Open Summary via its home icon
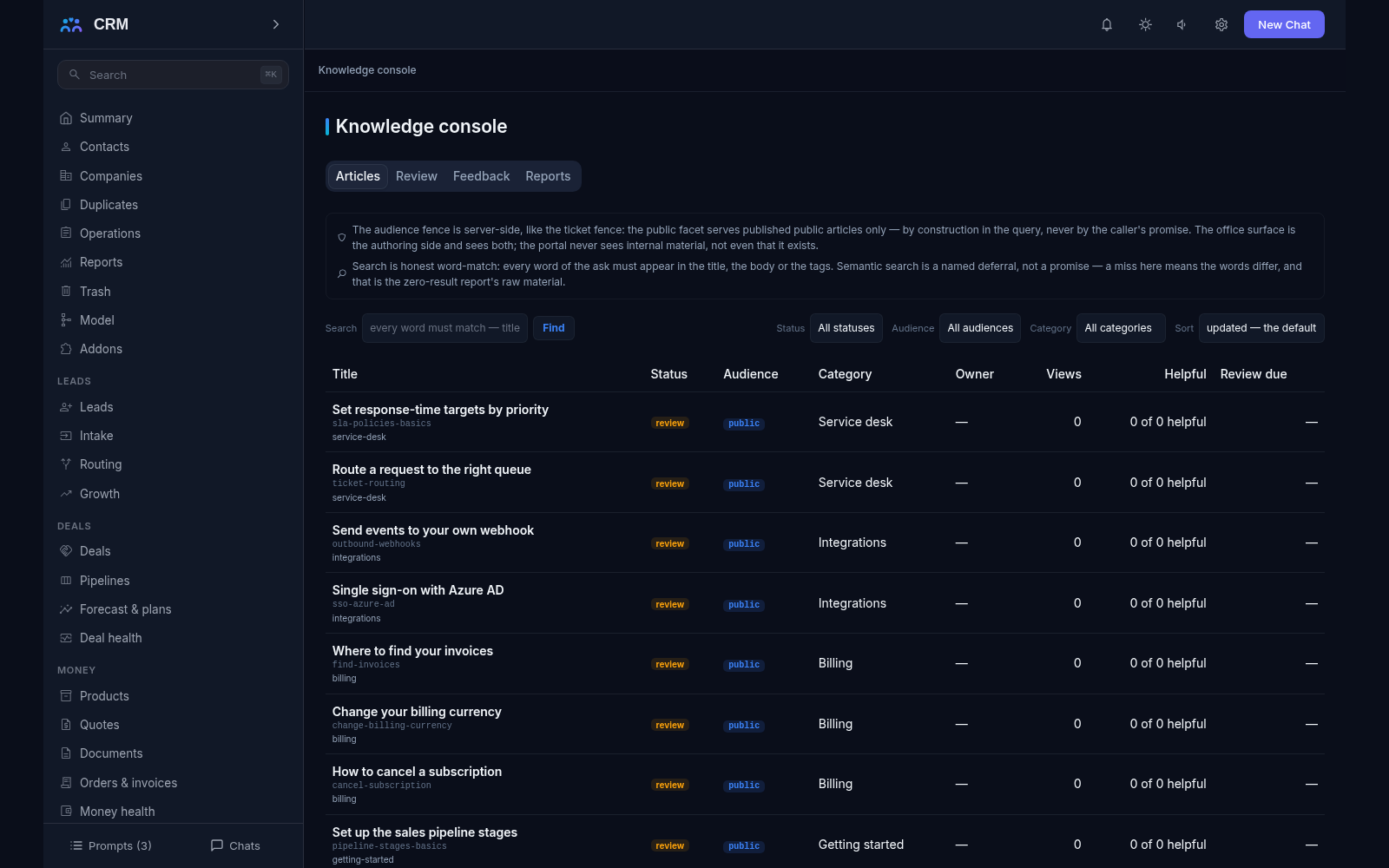1389x868 pixels. 66,118
